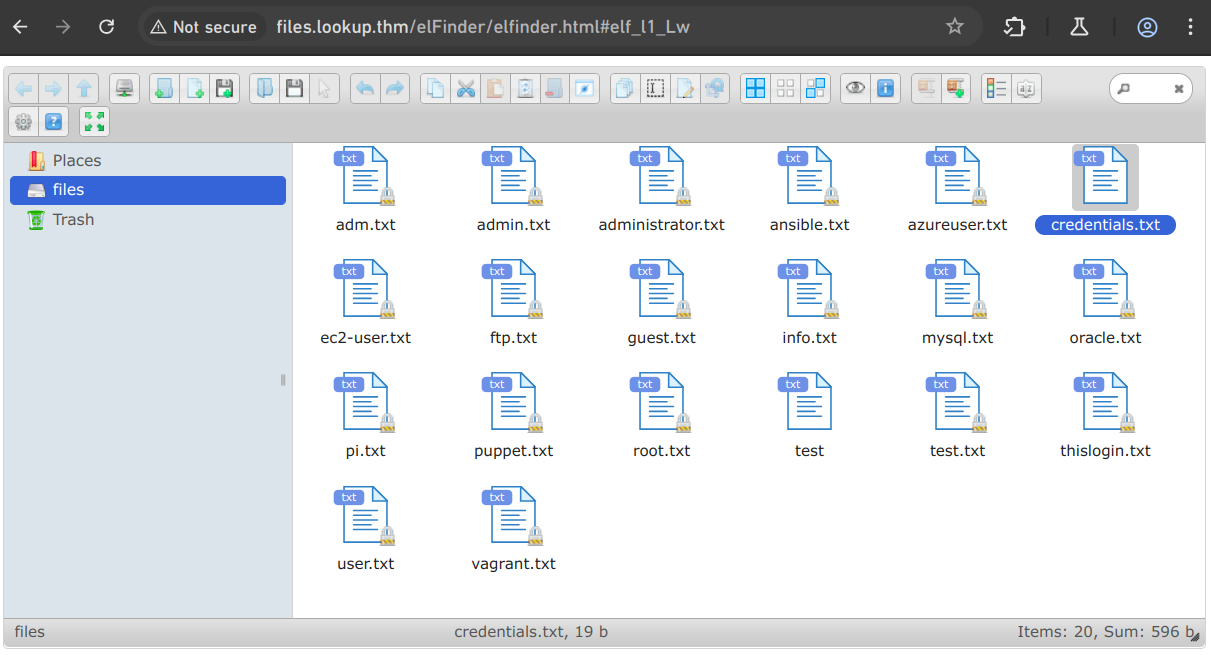Switch to list view

(x=996, y=89)
